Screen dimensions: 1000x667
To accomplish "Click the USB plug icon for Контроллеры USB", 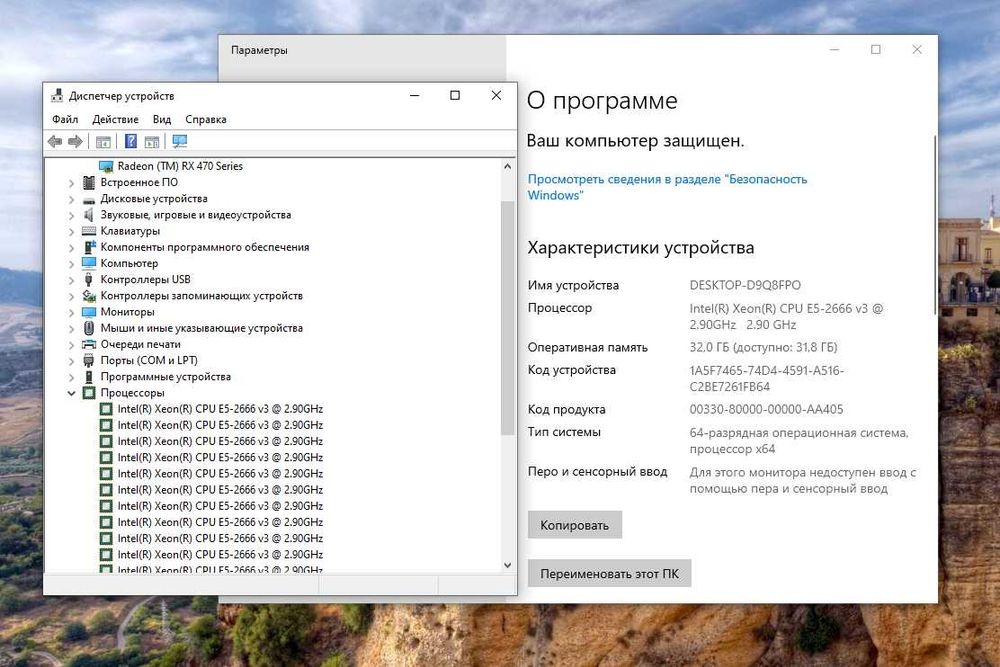I will pyautogui.click(x=89, y=279).
